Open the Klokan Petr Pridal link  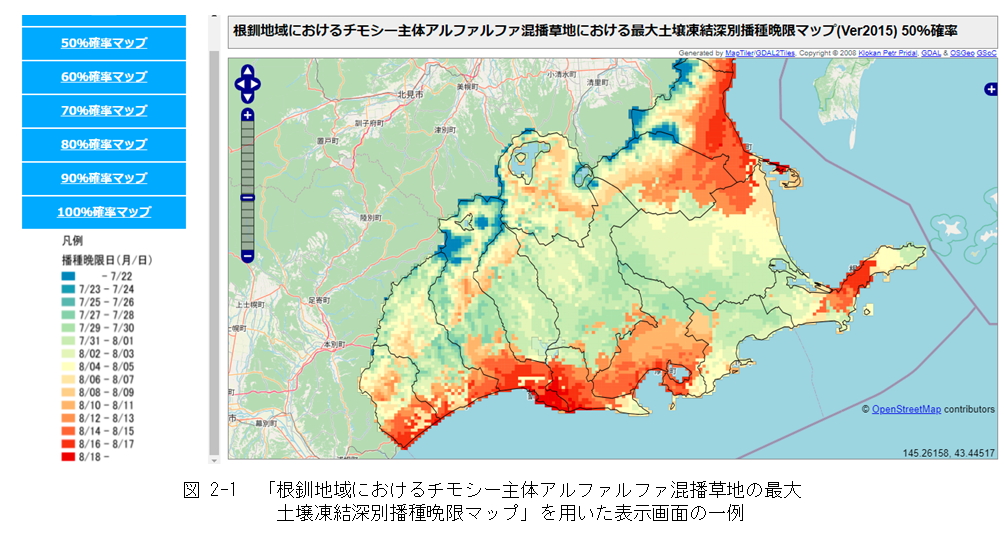click(887, 52)
